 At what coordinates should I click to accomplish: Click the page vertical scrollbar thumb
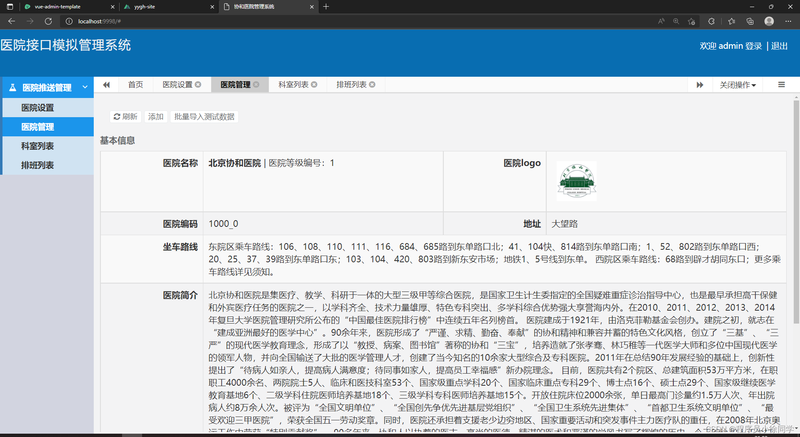click(x=796, y=212)
